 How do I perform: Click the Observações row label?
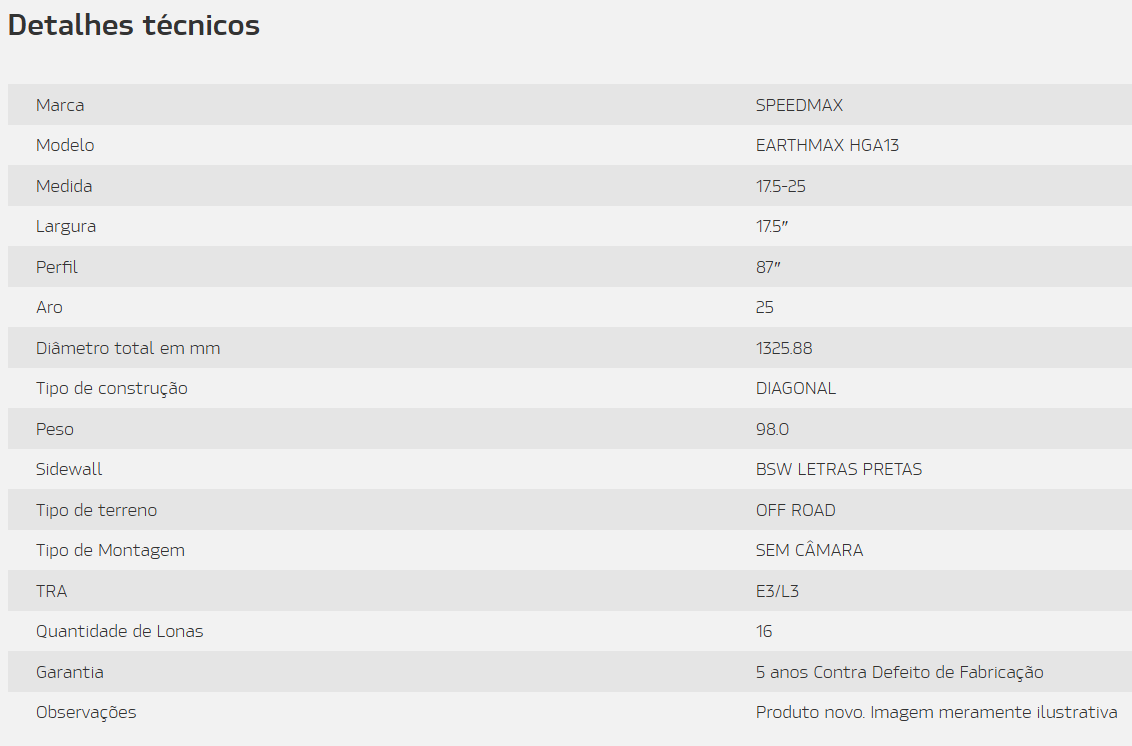[x=86, y=712]
